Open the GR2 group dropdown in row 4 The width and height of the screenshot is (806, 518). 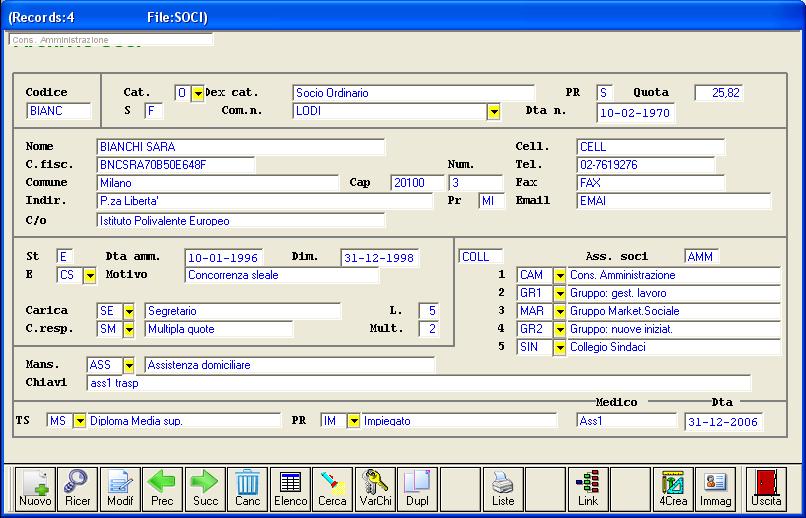pos(559,329)
